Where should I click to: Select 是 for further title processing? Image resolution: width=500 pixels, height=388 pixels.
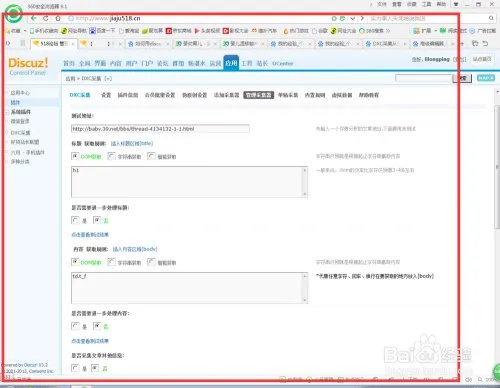75,220
